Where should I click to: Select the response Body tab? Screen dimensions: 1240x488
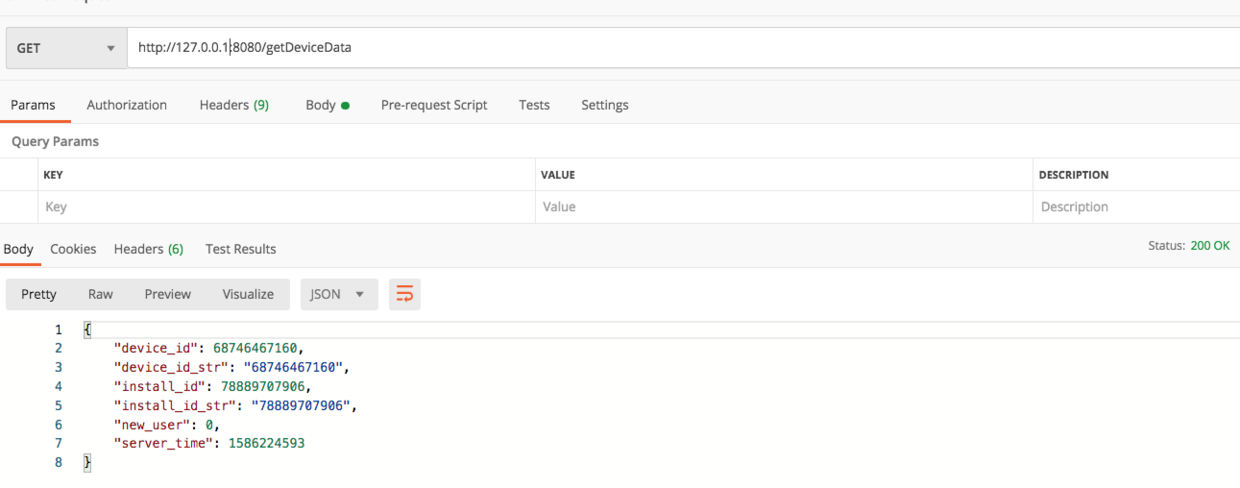18,249
